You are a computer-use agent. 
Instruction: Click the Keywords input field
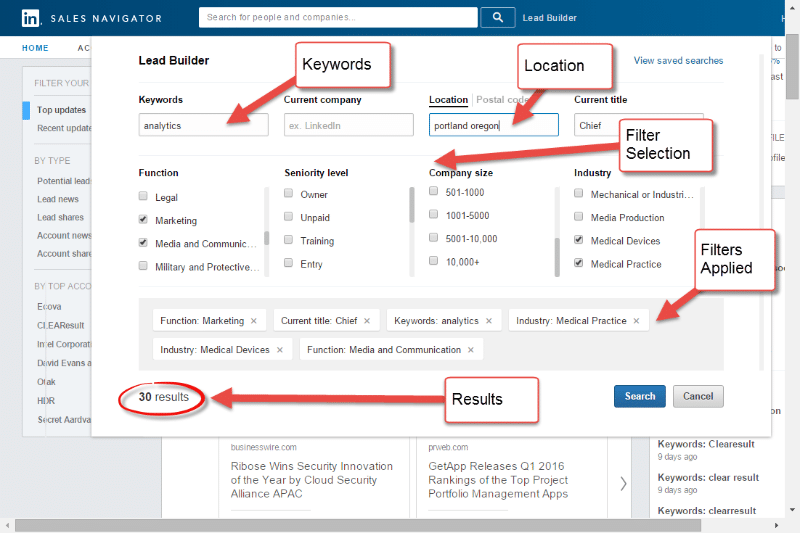(x=204, y=125)
